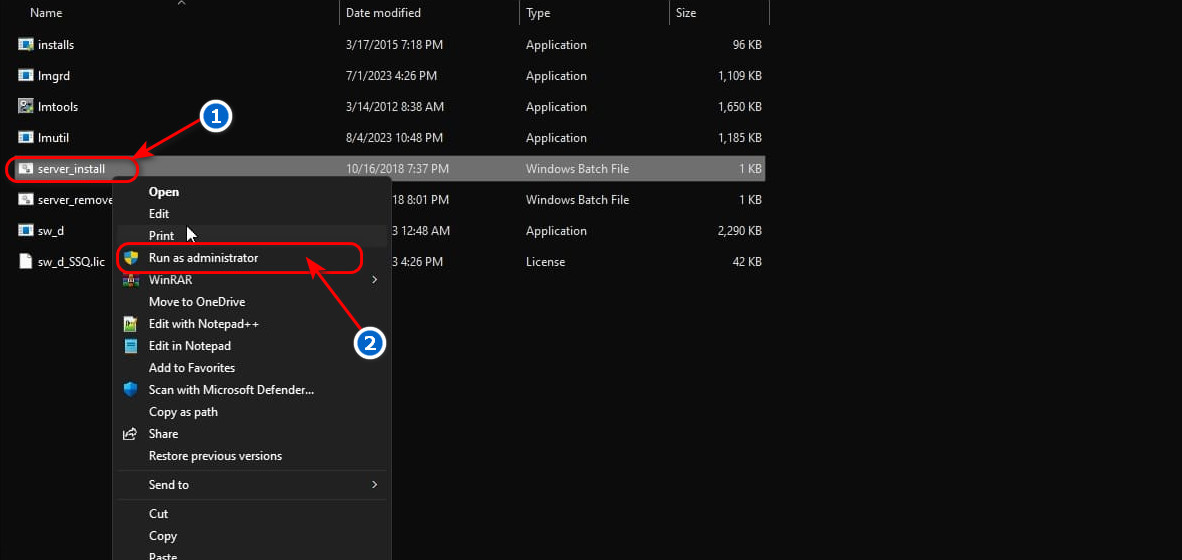This screenshot has width=1182, height=560.
Task: Click the shield icon beside Run as administrator
Action: [131, 258]
